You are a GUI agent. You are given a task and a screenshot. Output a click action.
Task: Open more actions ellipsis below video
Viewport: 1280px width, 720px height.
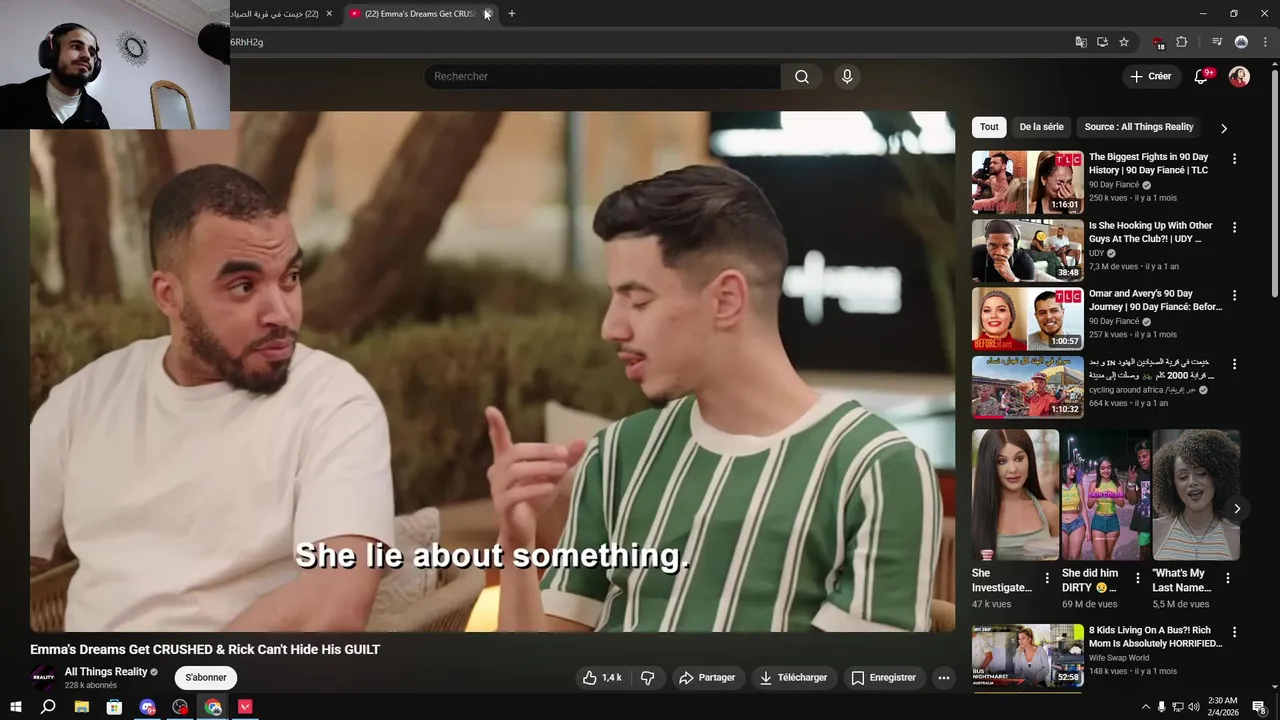pos(943,678)
